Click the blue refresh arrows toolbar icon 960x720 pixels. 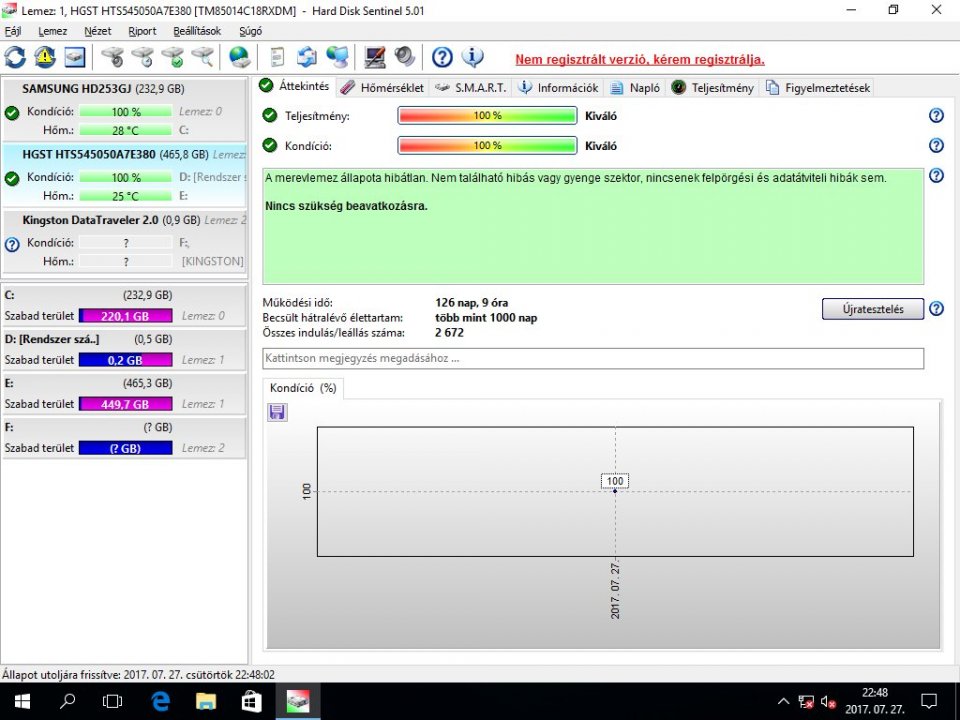point(15,58)
